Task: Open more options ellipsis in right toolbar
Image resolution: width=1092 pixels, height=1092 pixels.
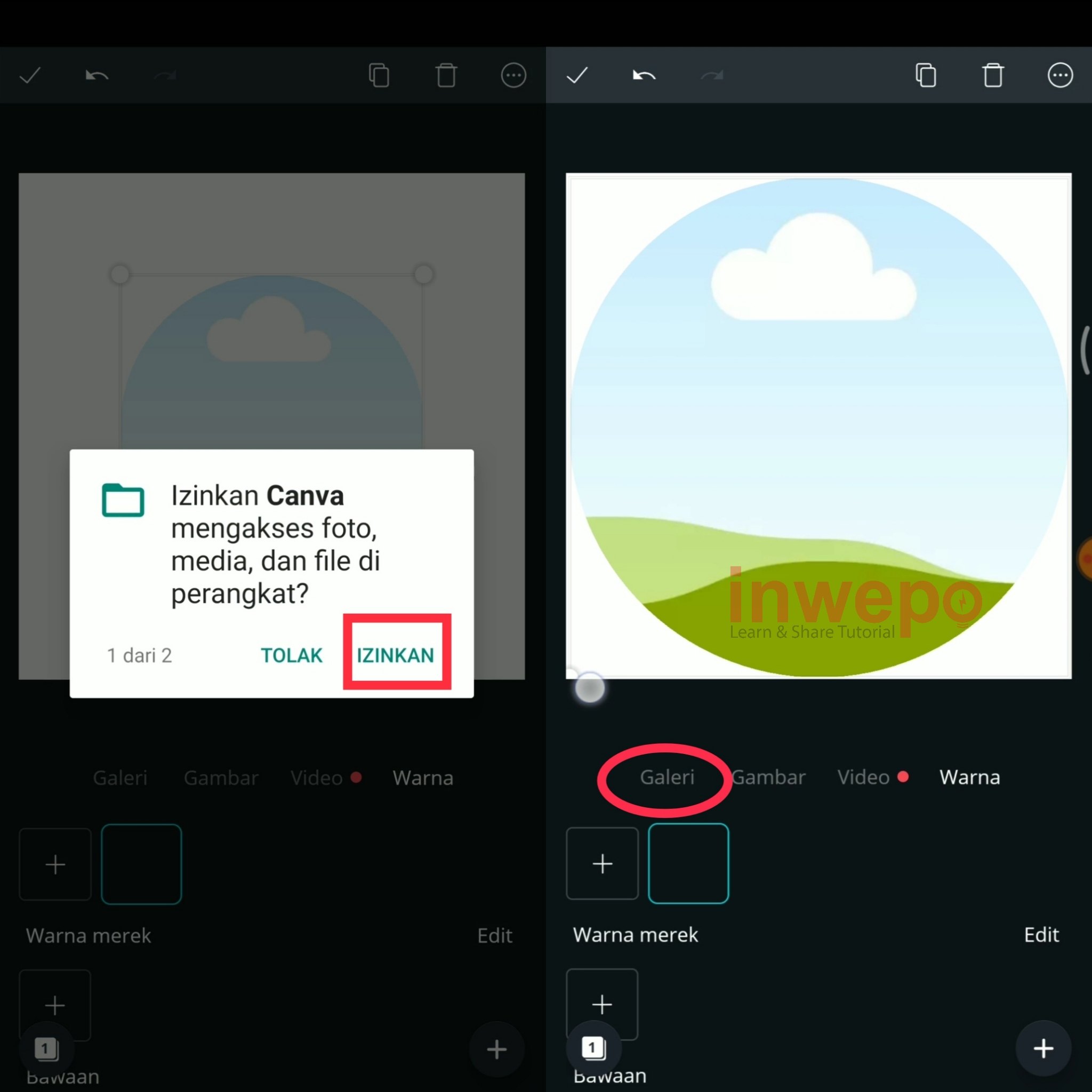Action: click(x=1060, y=75)
